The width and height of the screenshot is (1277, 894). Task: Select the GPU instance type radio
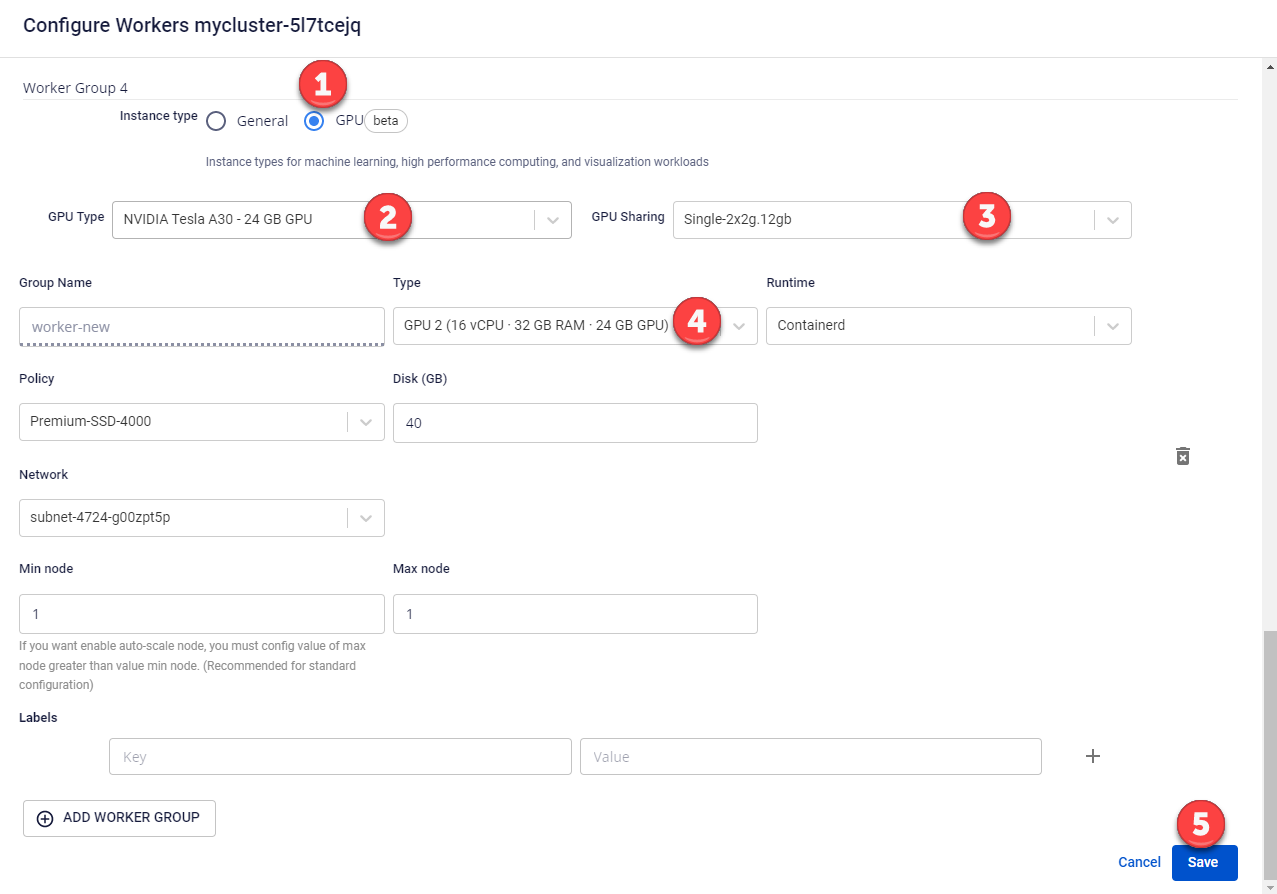point(314,121)
